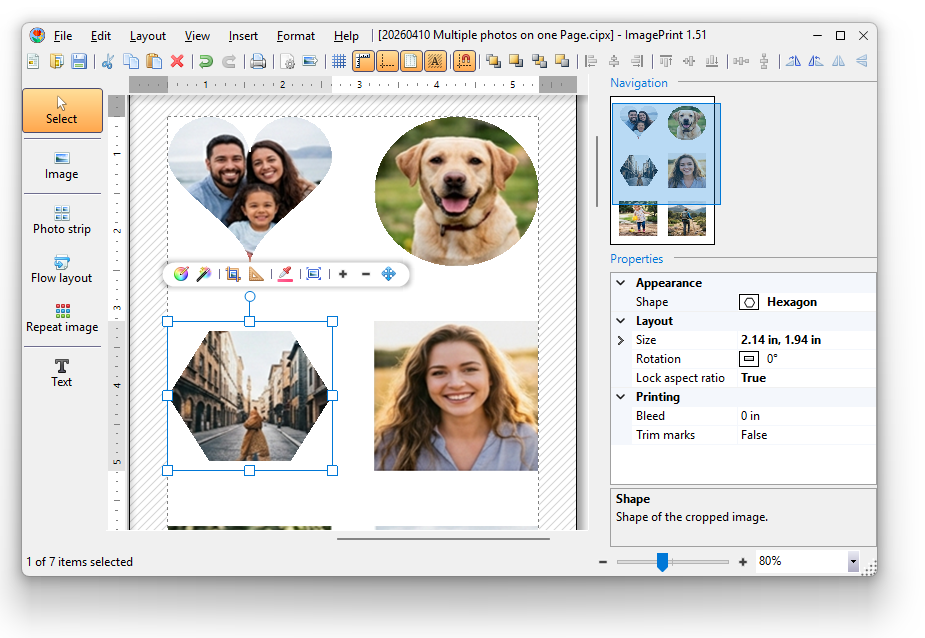The height and width of the screenshot is (638, 925).
Task: Open the Insert menu
Action: tap(243, 35)
